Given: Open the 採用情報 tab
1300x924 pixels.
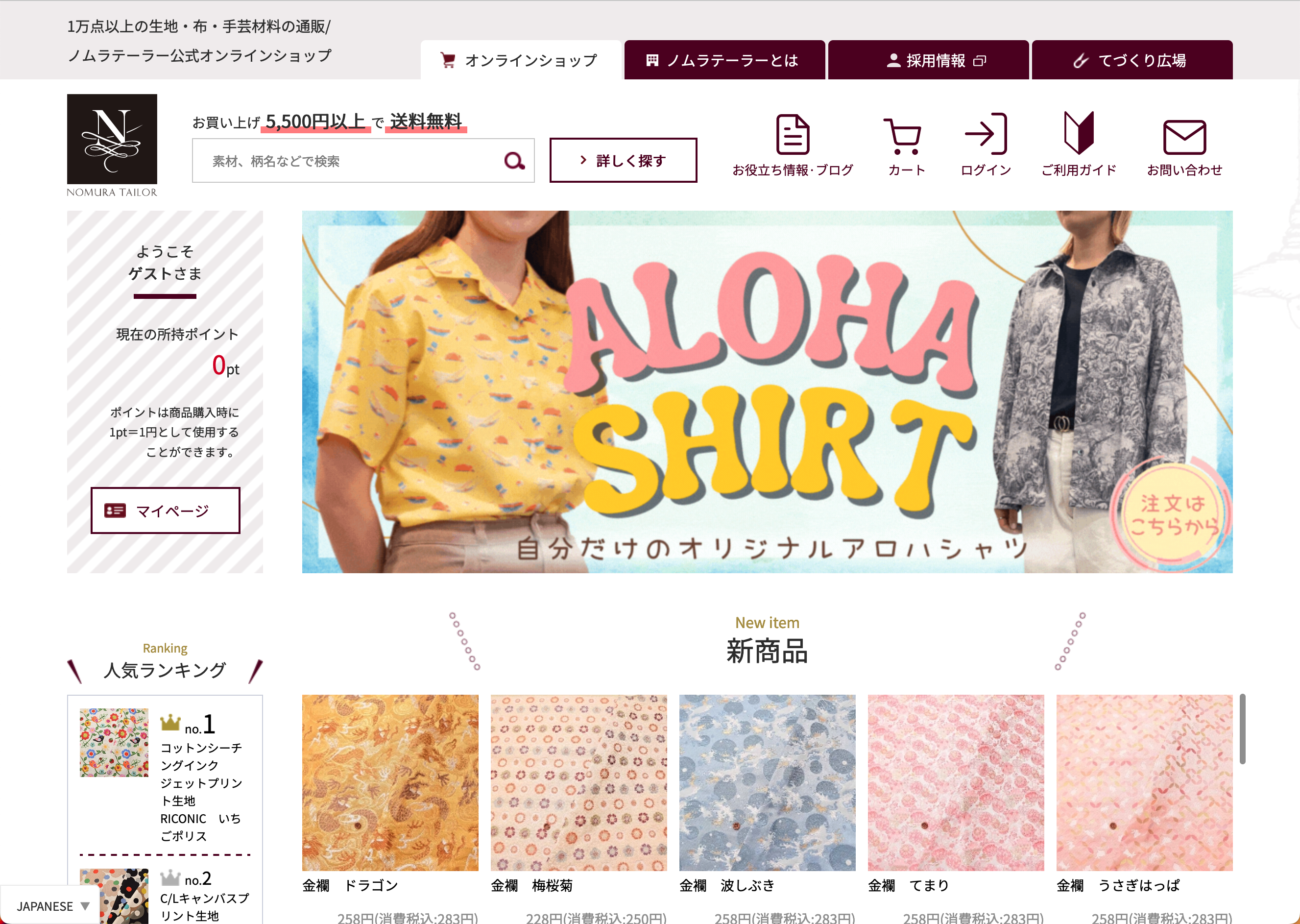Looking at the screenshot, I should coord(928,60).
